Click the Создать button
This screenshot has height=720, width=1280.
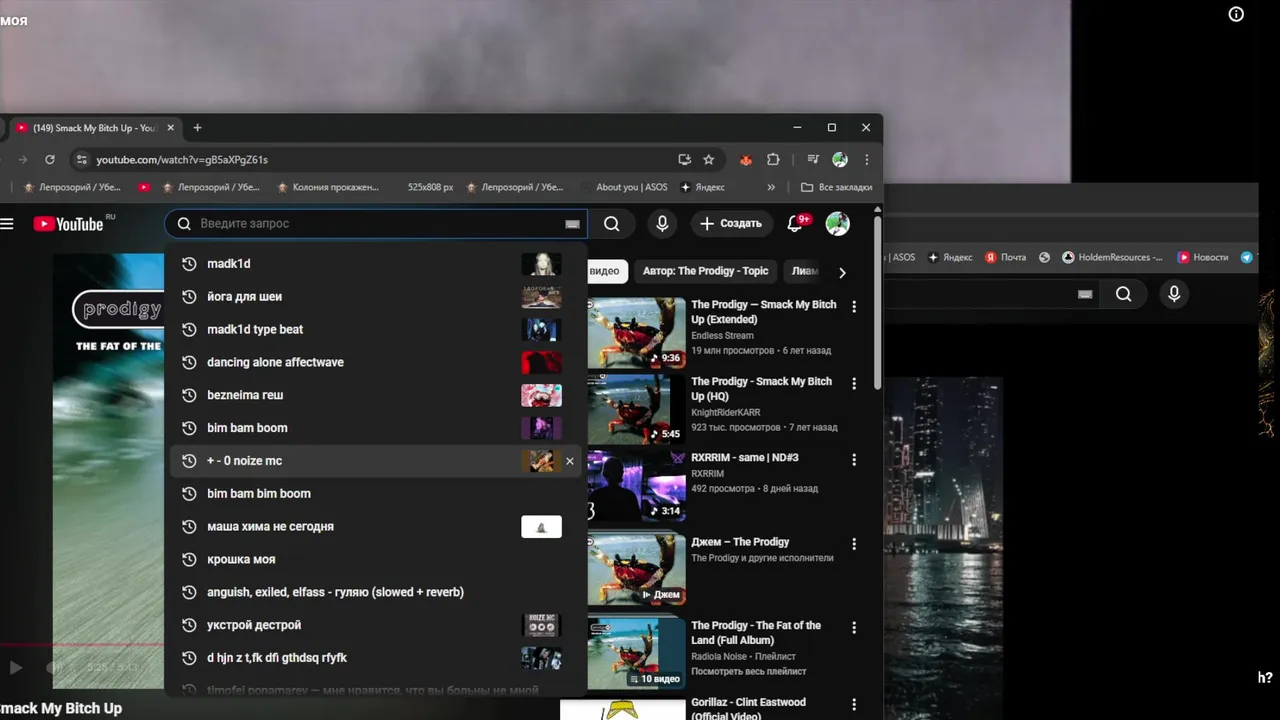point(731,224)
